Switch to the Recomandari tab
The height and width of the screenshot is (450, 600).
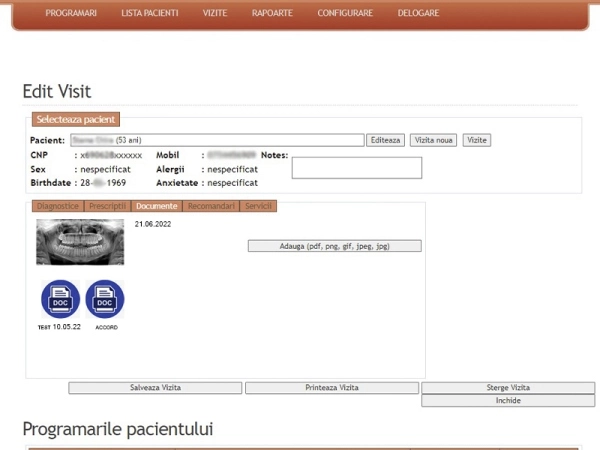pos(211,206)
